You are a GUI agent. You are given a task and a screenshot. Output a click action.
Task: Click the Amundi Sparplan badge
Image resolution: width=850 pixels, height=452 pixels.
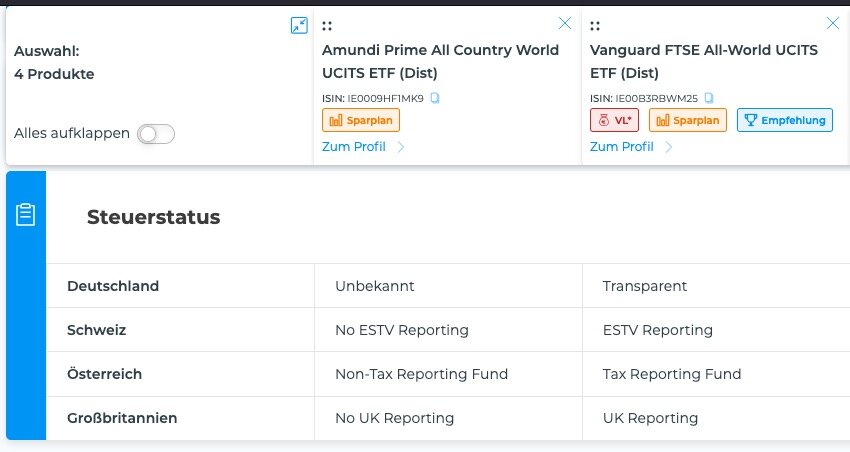pos(361,120)
